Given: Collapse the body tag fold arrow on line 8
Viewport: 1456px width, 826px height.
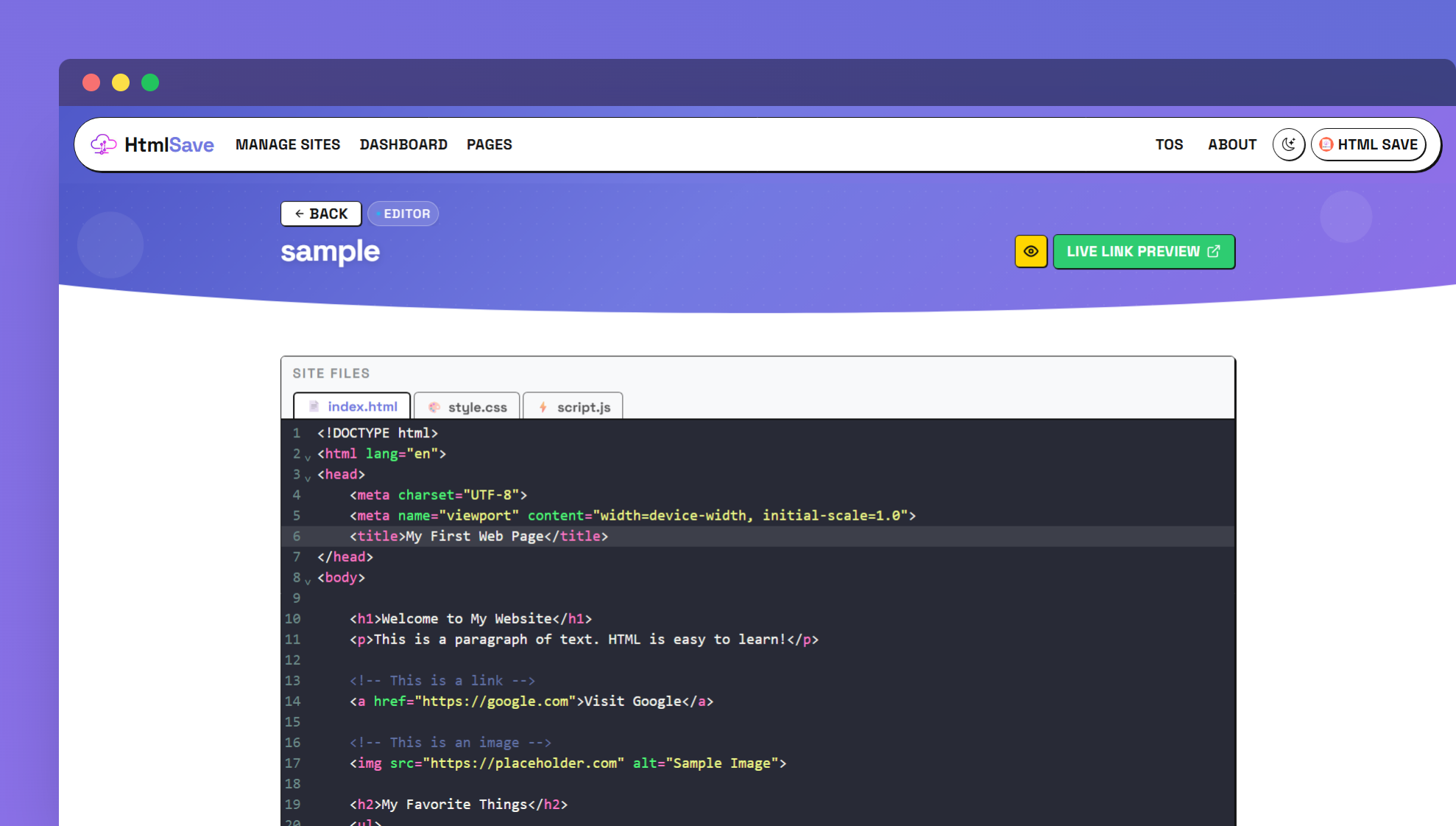Looking at the screenshot, I should click(308, 581).
